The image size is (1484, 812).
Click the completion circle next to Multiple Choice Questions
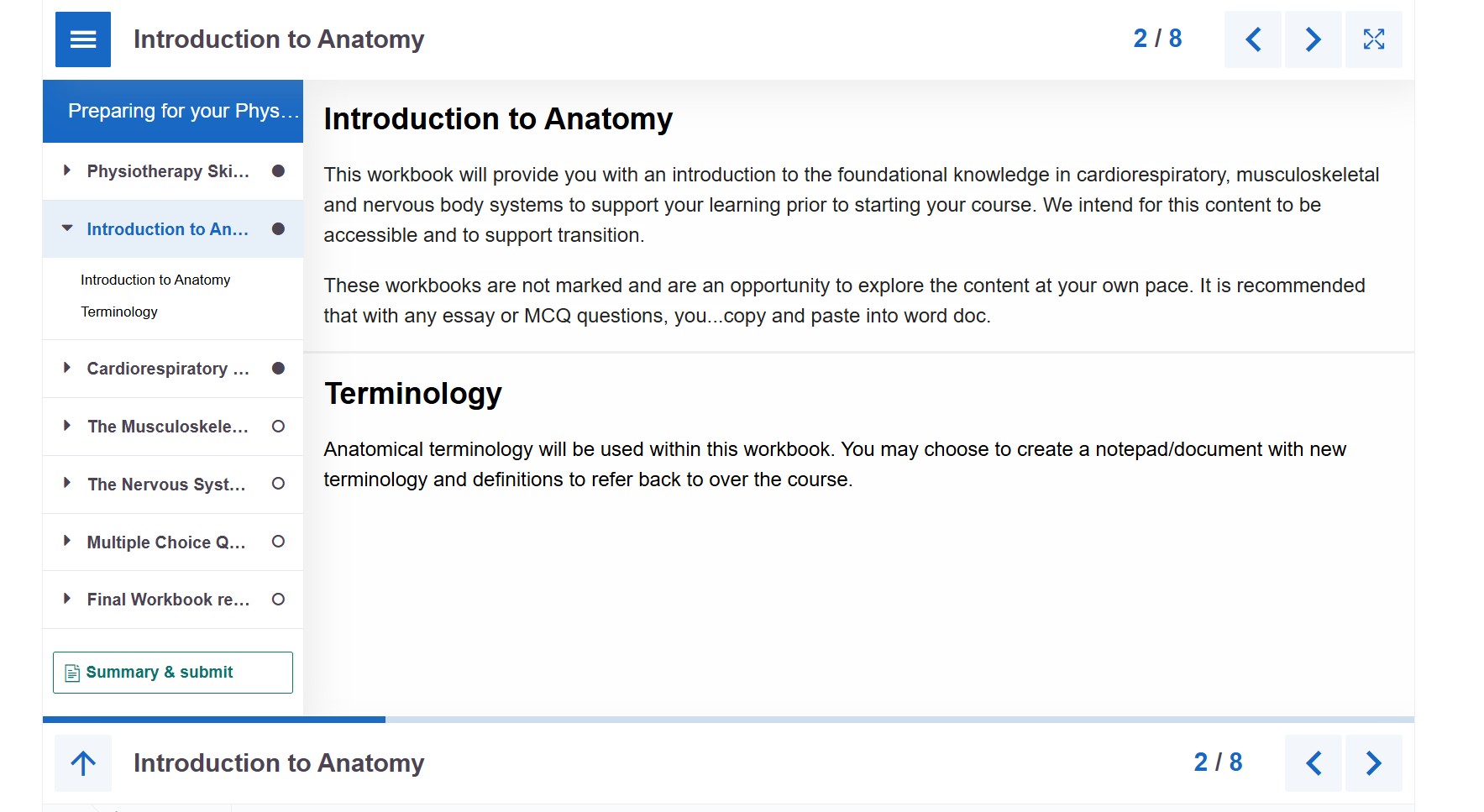pyautogui.click(x=278, y=542)
